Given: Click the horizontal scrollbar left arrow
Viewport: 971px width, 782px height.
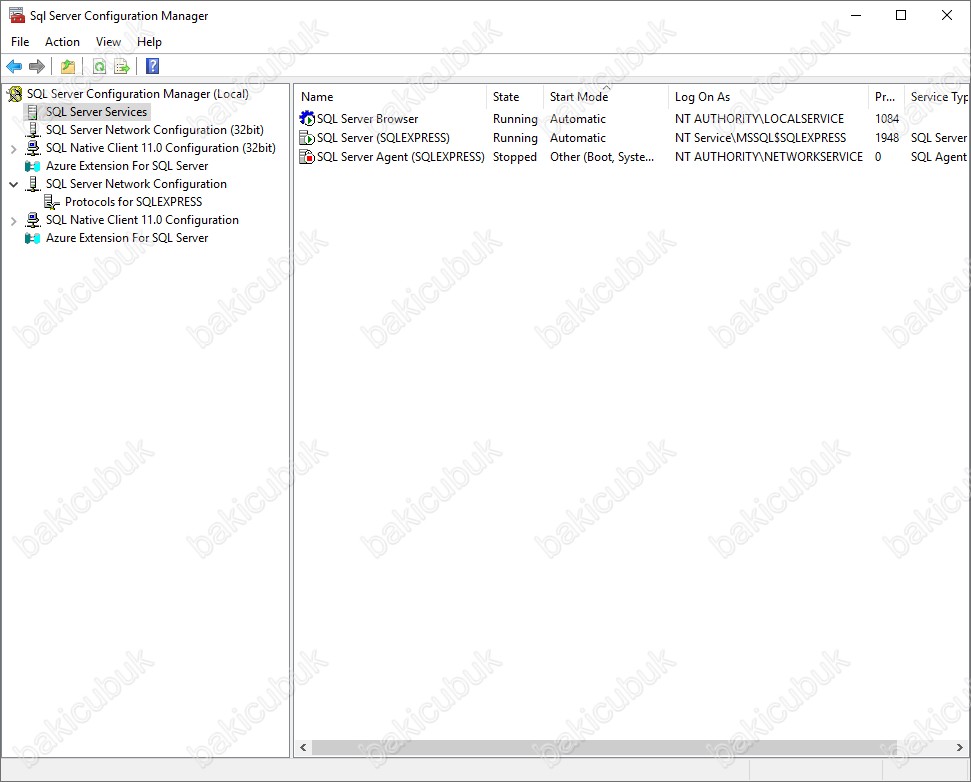Looking at the screenshot, I should 303,747.
